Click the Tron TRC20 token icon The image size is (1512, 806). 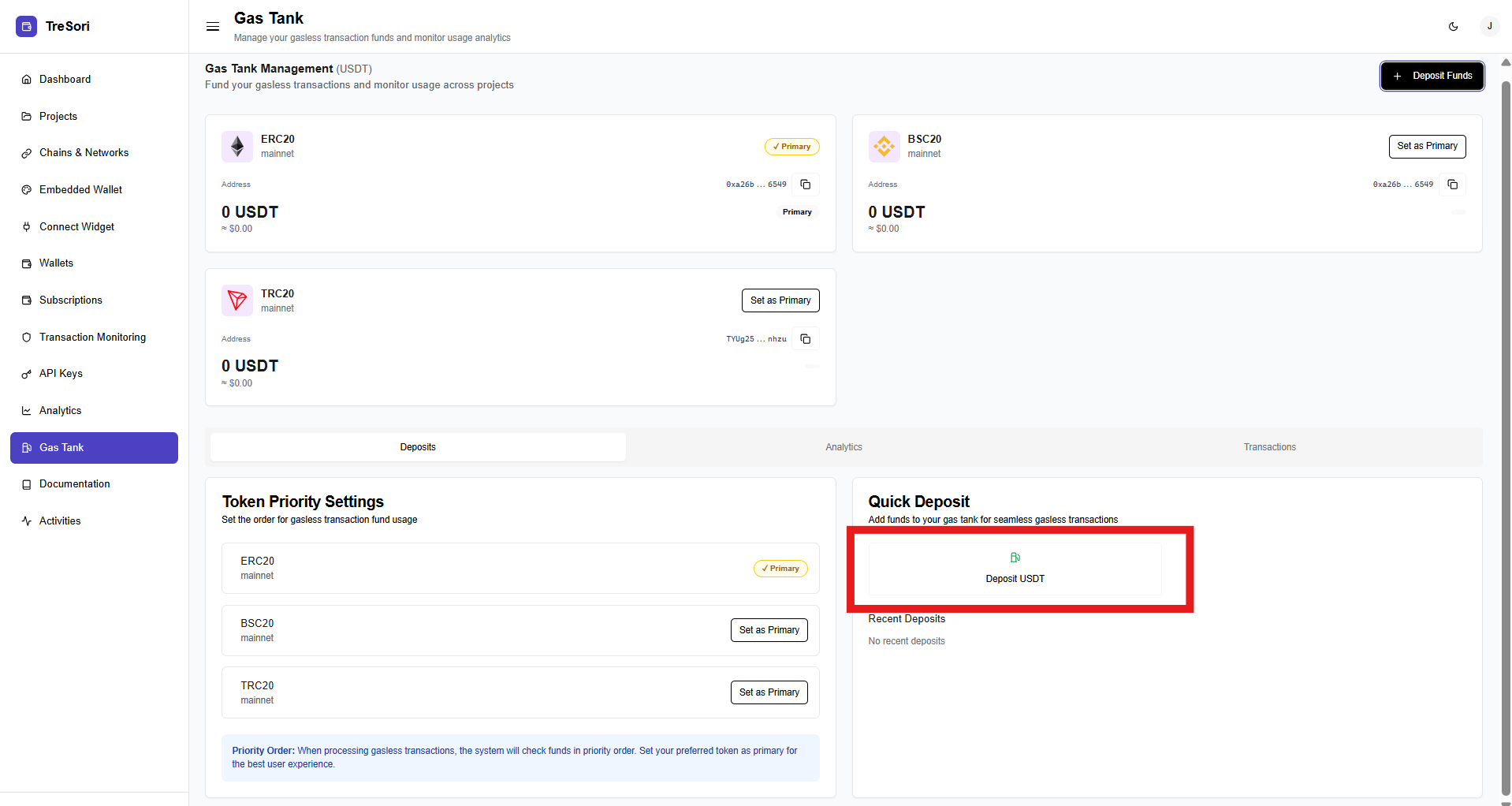coord(237,300)
